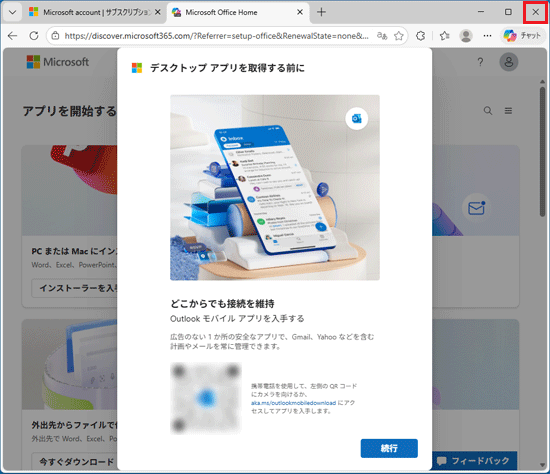Close the Microsoft account tab

(158, 12)
